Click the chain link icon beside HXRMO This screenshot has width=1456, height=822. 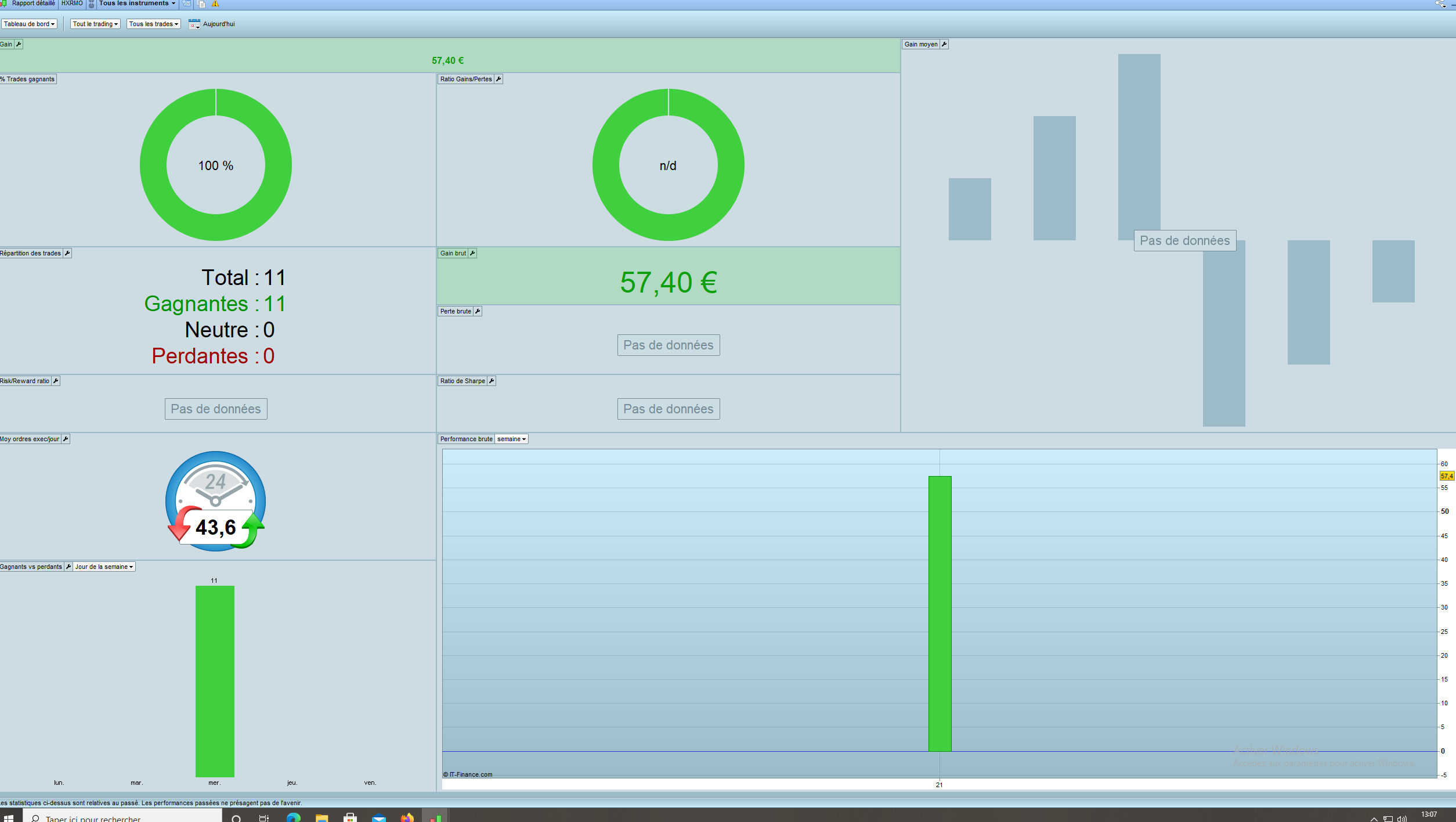92,4
